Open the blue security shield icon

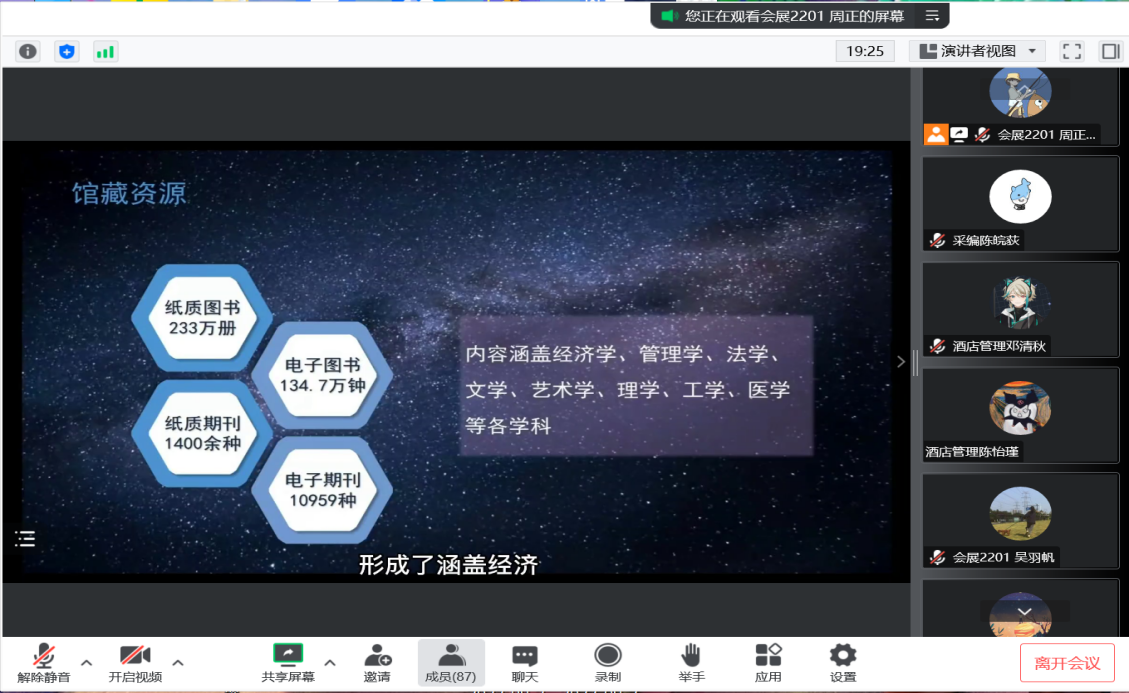coord(67,51)
